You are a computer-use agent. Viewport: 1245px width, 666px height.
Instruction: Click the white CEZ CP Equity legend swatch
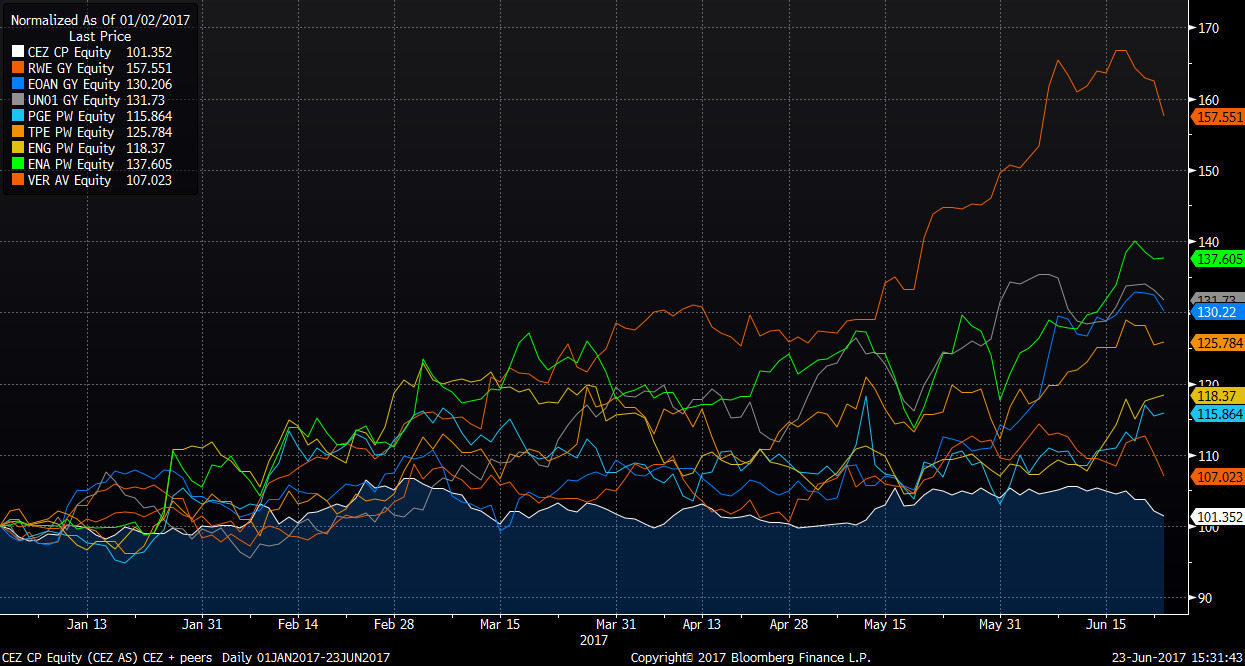(16, 52)
